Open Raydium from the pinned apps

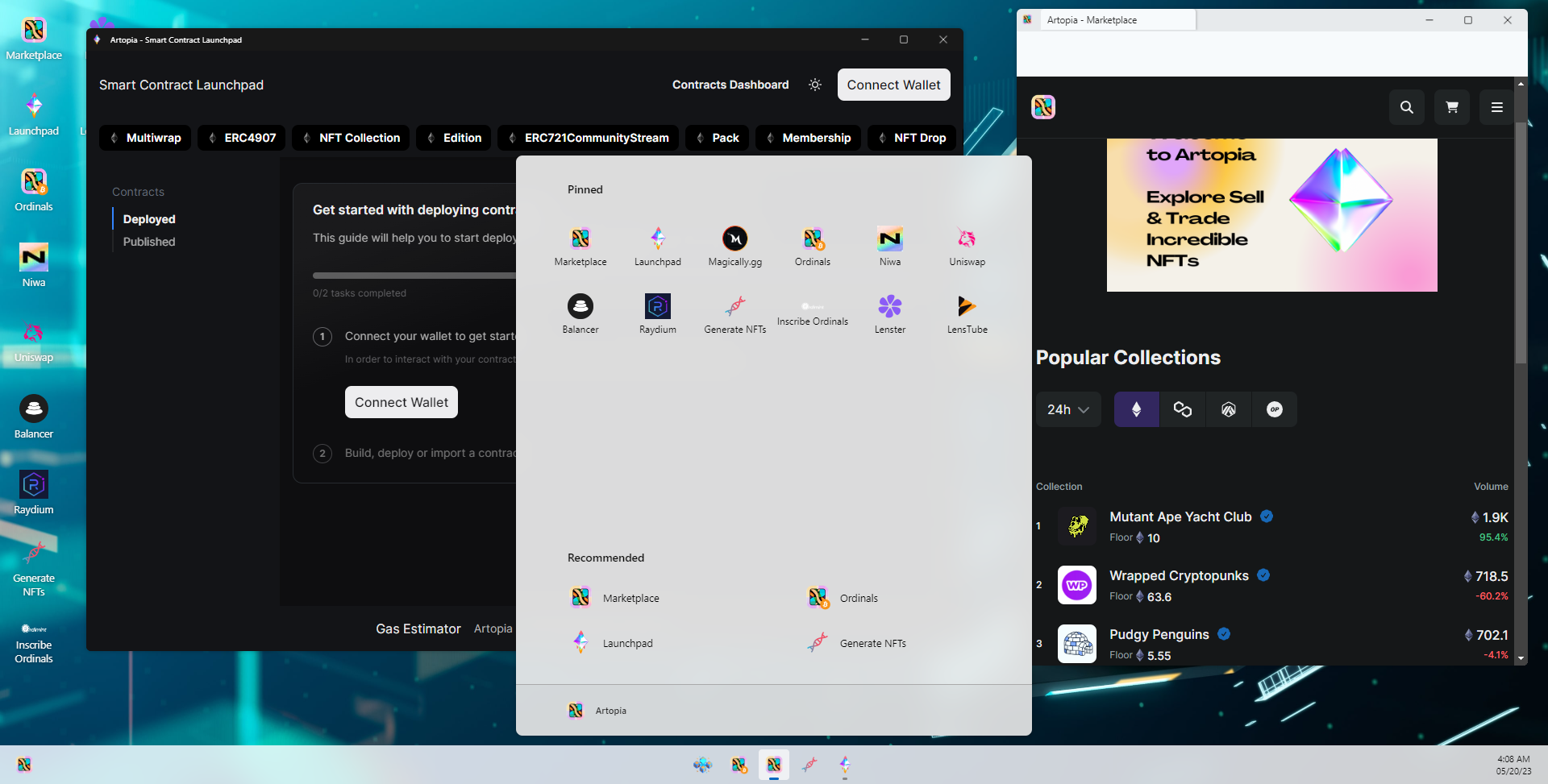click(657, 313)
